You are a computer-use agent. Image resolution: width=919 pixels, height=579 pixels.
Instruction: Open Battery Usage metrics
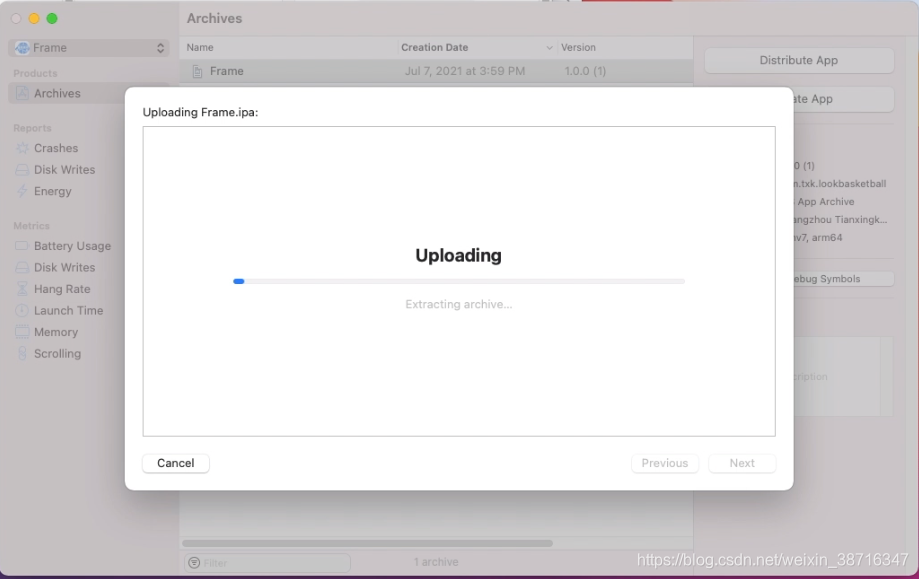(x=72, y=246)
